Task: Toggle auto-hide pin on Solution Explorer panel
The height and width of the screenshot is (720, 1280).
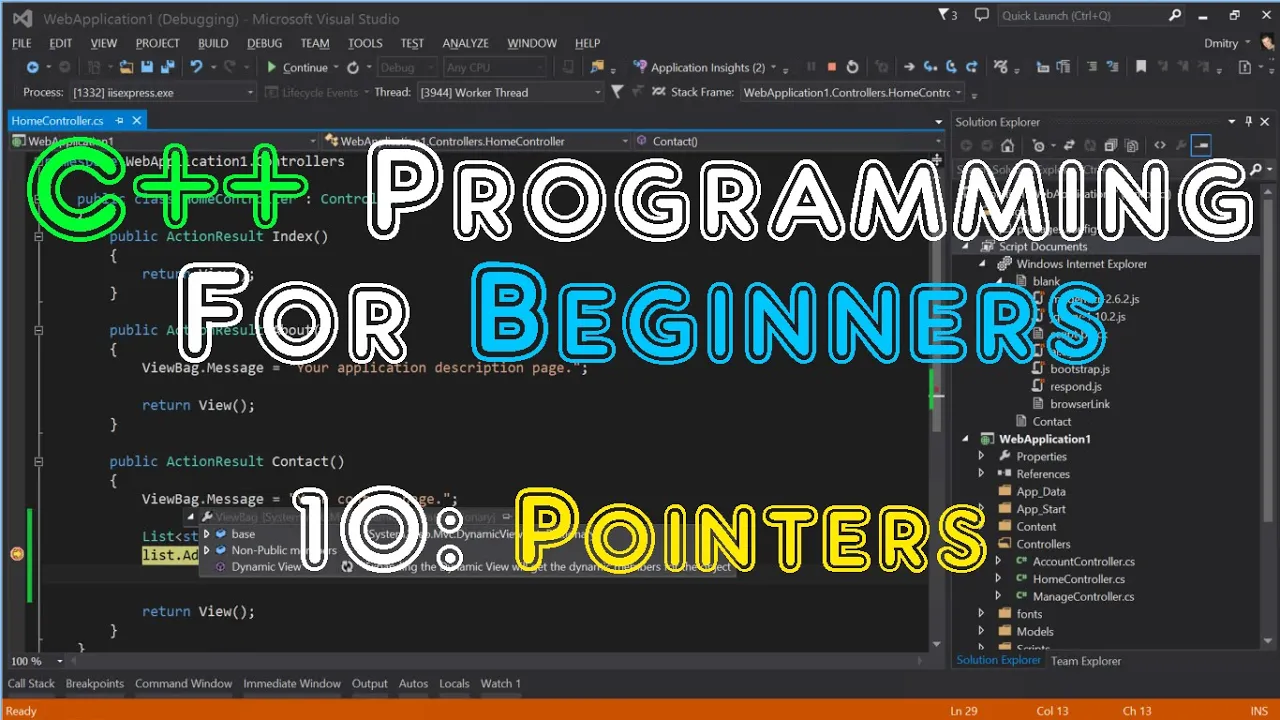Action: 1250,122
